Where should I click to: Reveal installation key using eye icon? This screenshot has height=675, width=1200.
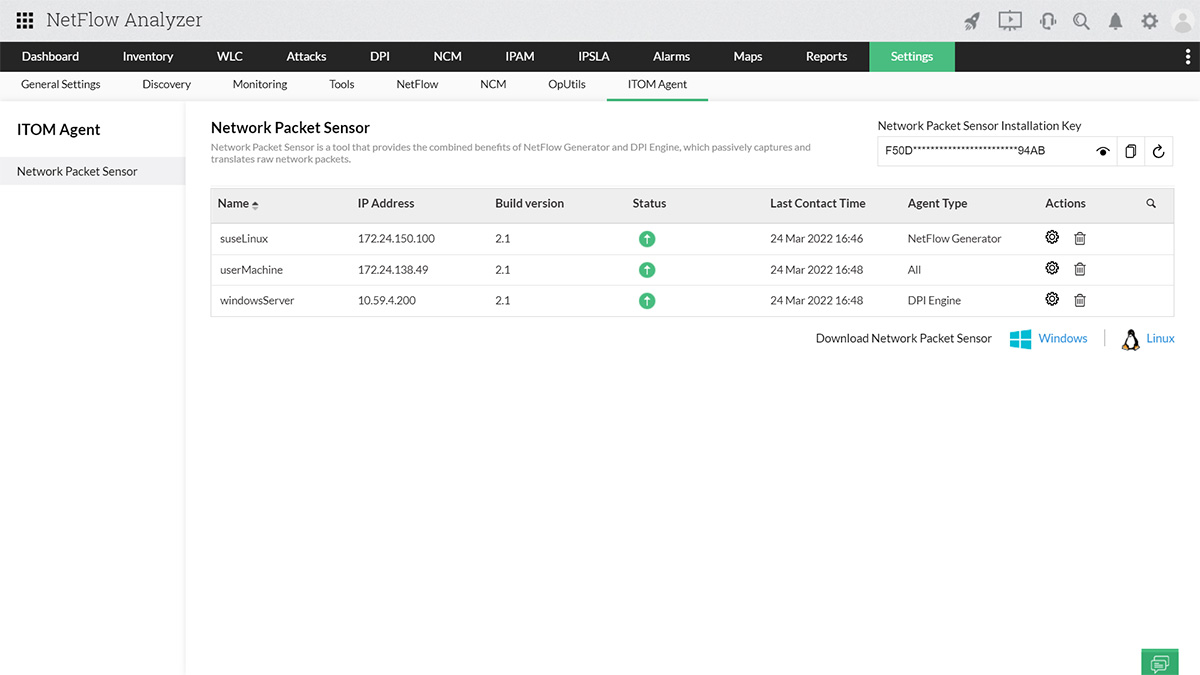pos(1103,151)
